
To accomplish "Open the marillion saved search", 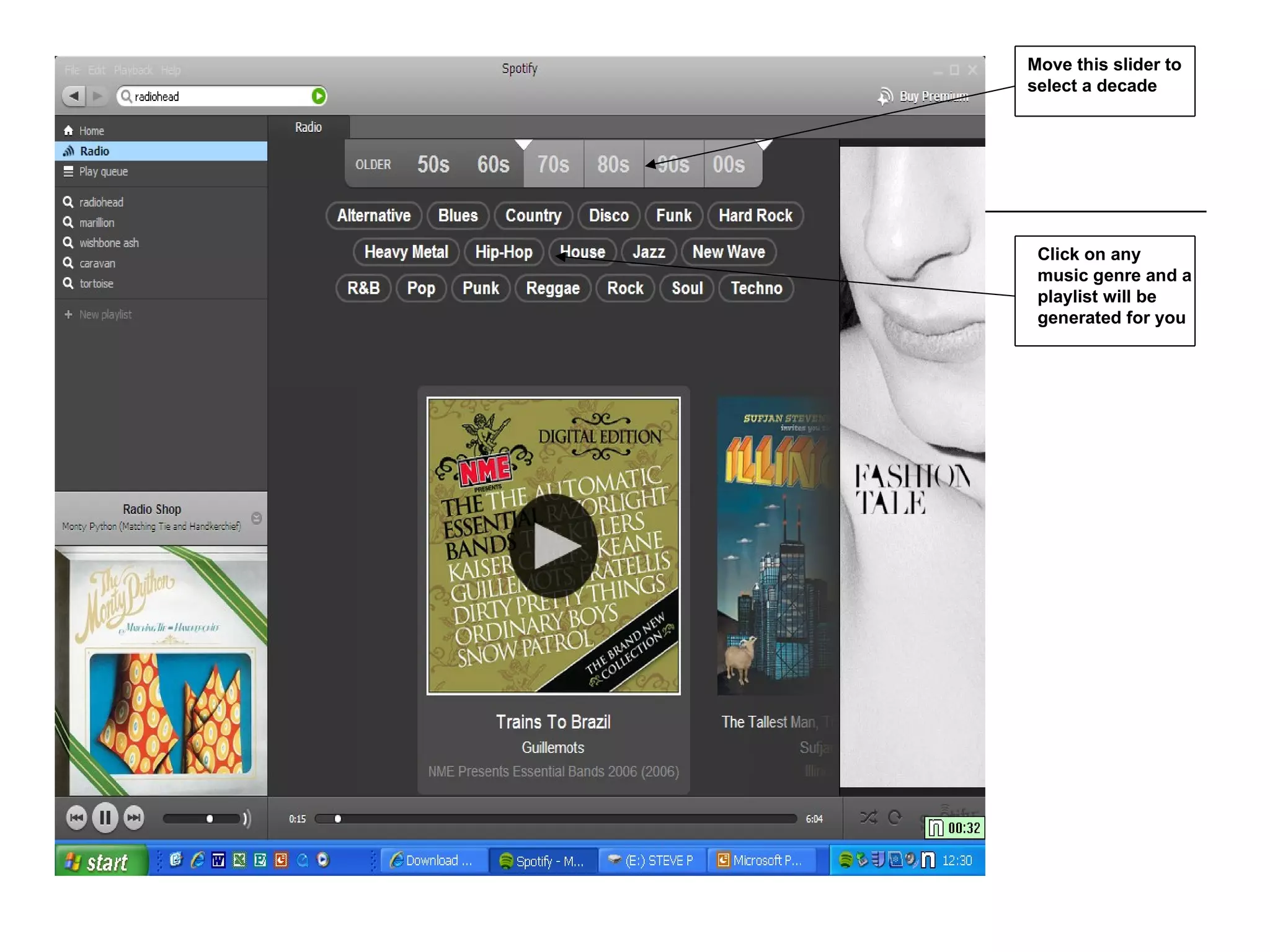I will [x=161, y=223].
